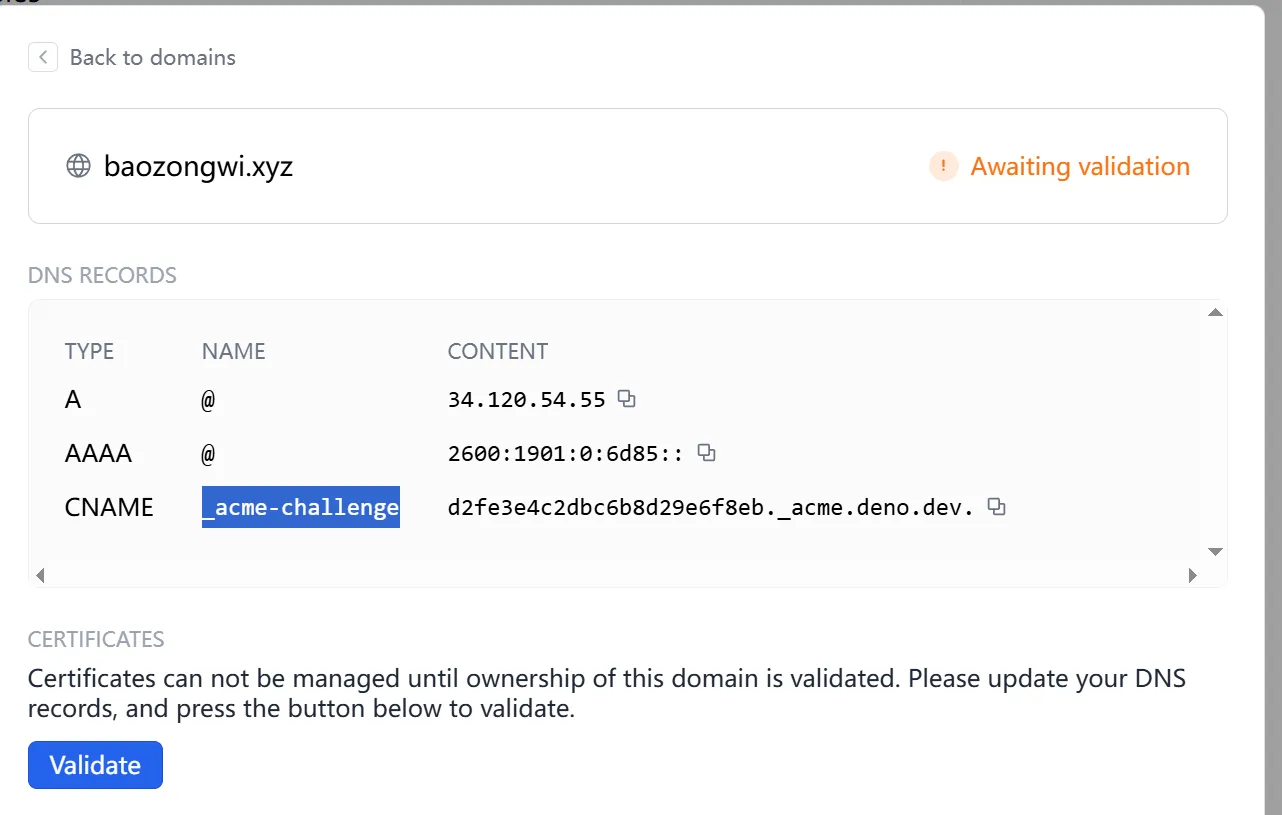
Task: Click the _acme.deno.dev. CNAME target text
Action: [710, 508]
